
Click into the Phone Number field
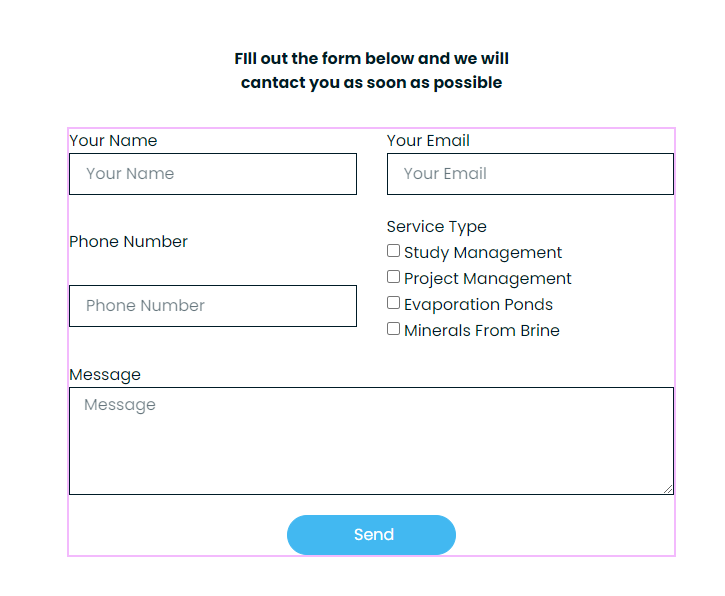pos(212,306)
